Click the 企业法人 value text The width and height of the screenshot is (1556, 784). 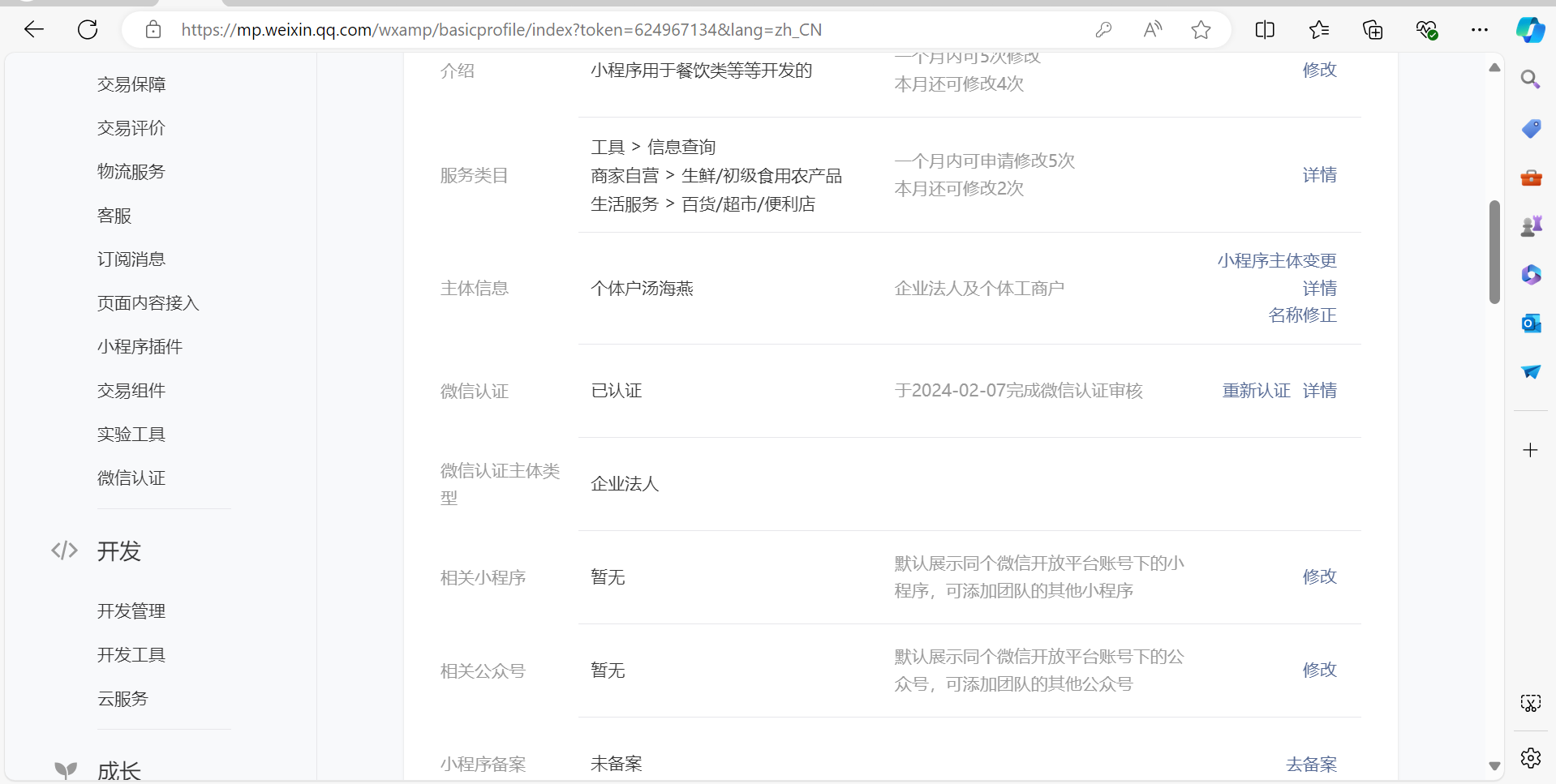[625, 484]
